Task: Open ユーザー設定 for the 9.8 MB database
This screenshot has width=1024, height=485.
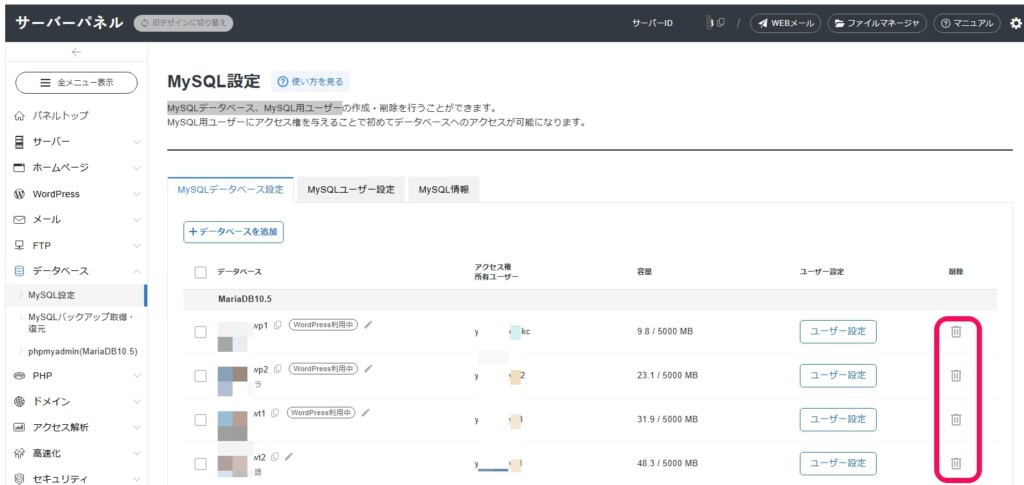Action: (838, 332)
